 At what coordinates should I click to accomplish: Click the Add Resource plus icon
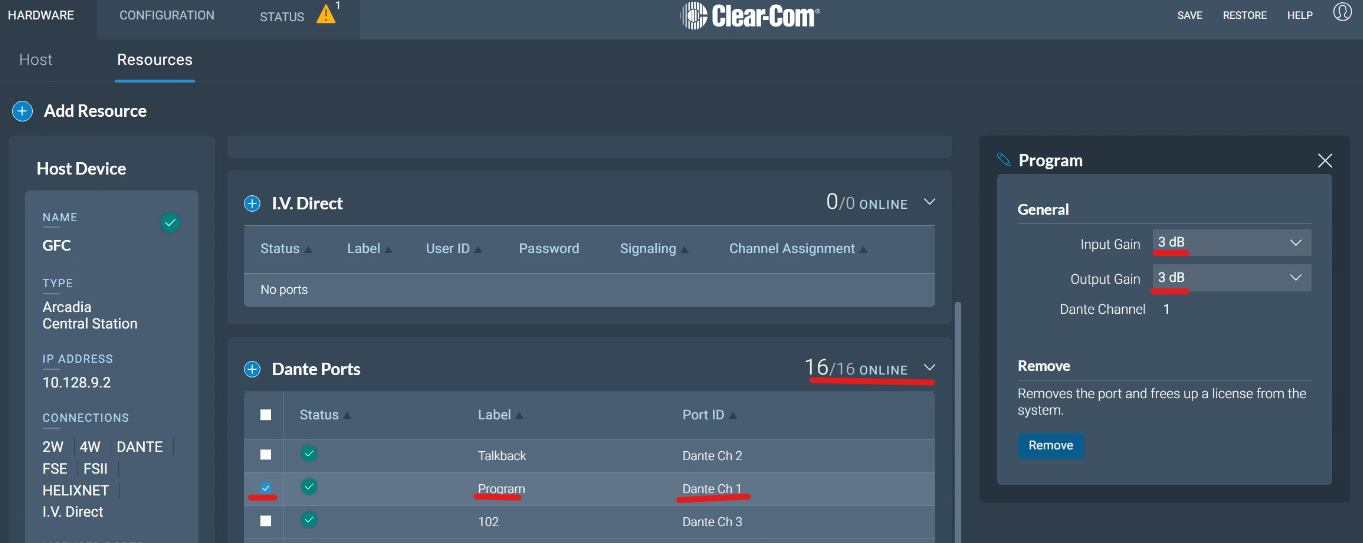[x=22, y=111]
